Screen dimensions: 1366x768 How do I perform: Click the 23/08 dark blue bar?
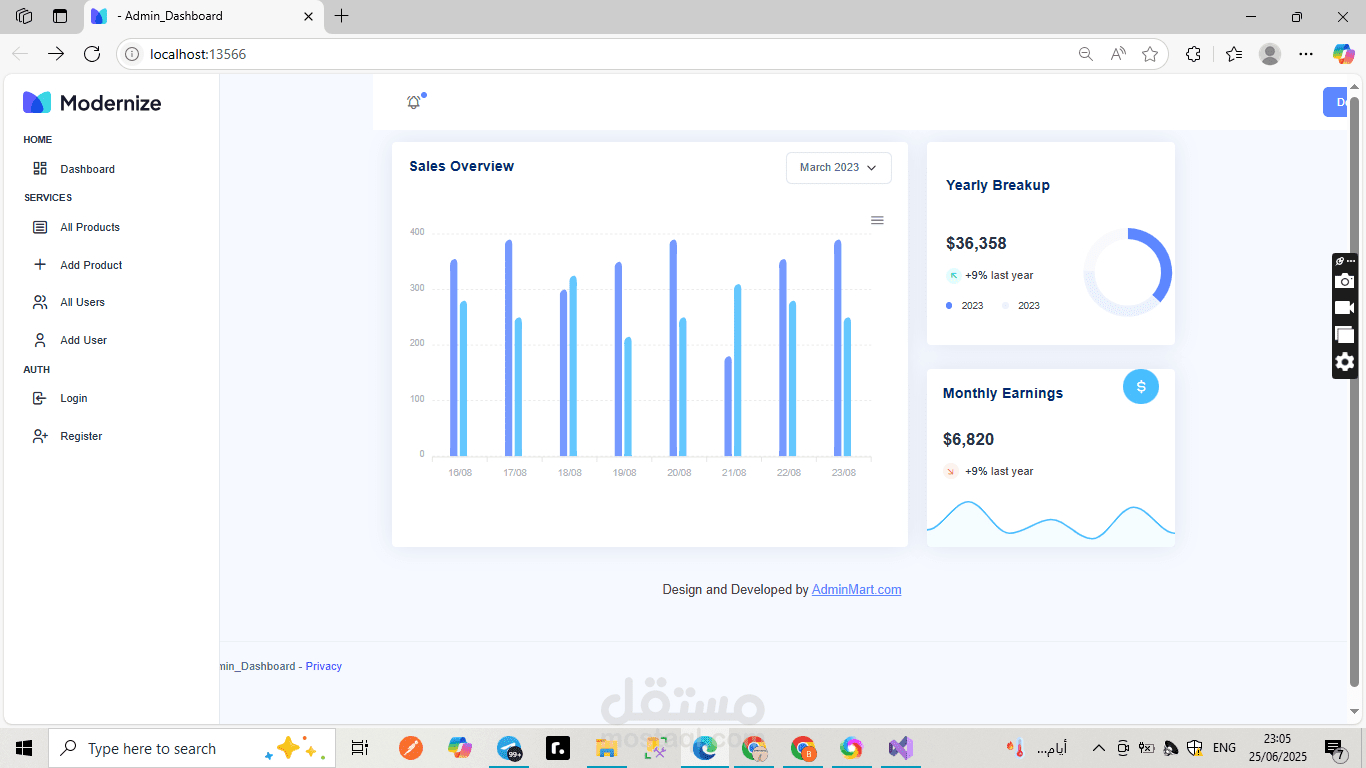click(x=838, y=348)
